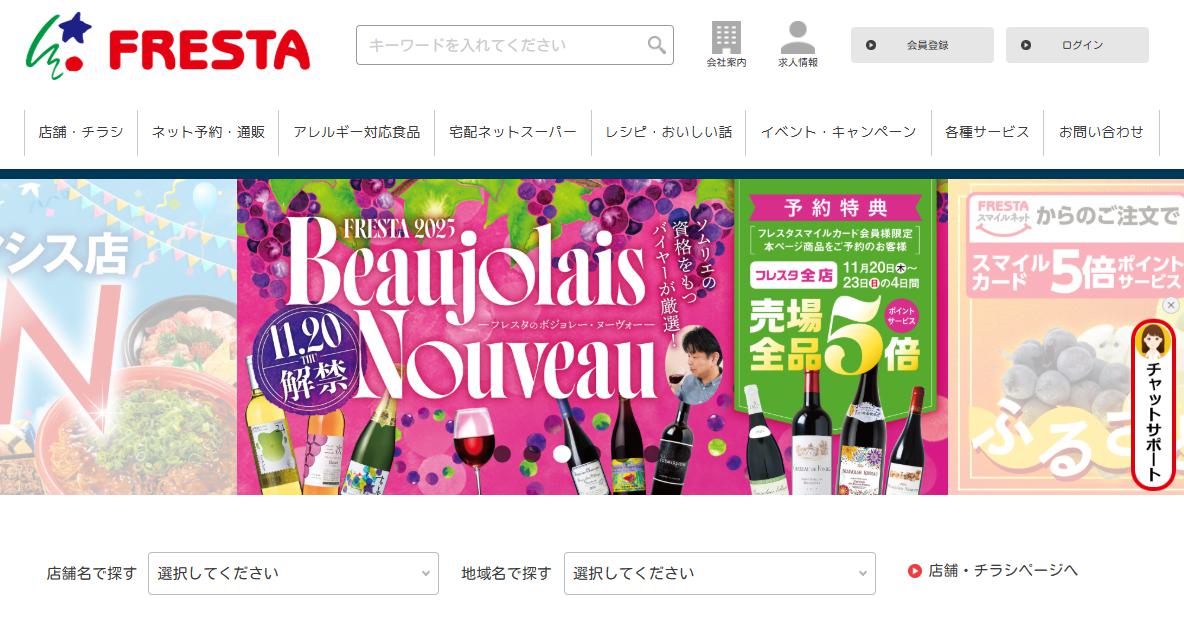Expand the 店舗名で探す dropdown
This screenshot has height=624, width=1184.
pos(293,573)
